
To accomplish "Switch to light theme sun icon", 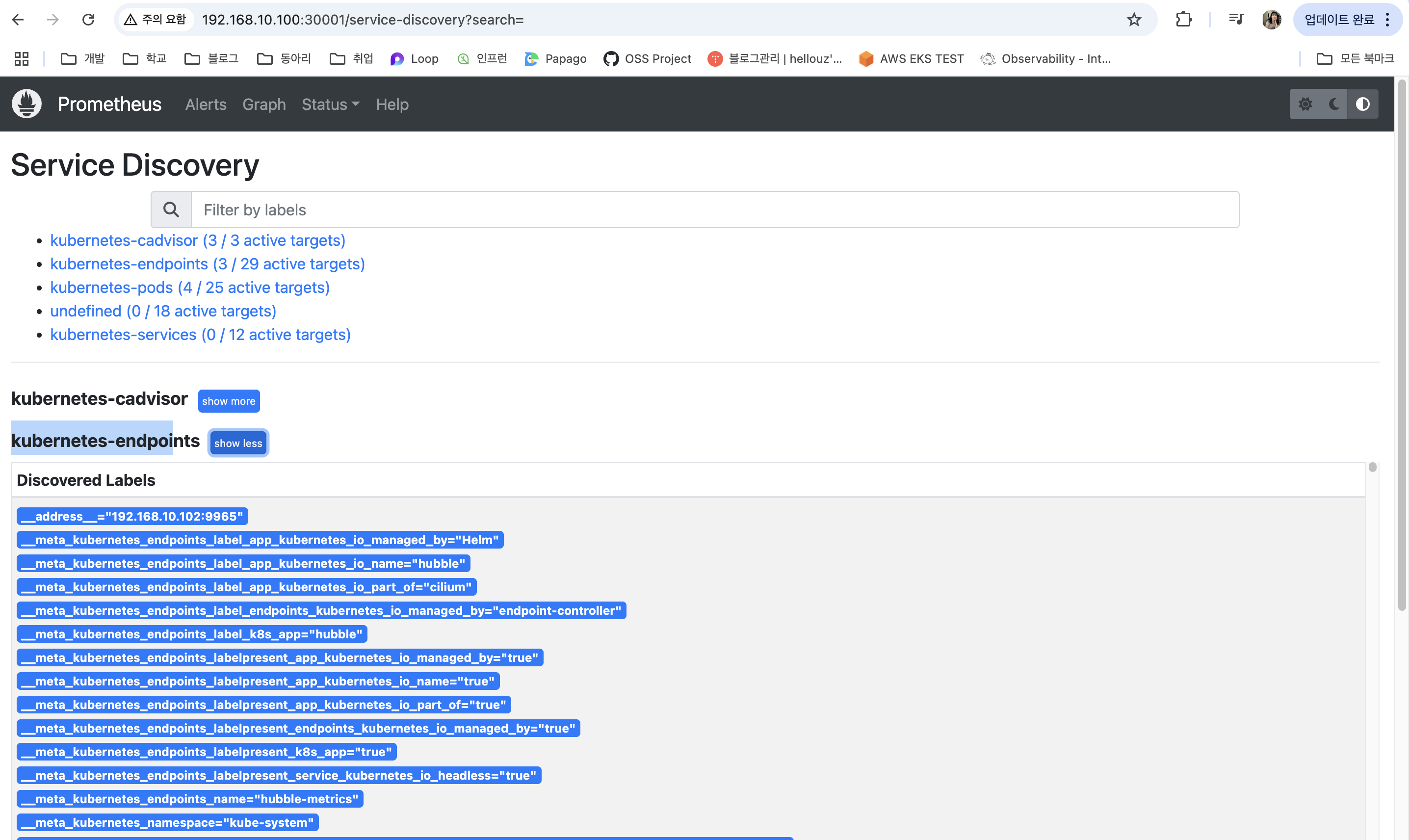I will [1305, 104].
